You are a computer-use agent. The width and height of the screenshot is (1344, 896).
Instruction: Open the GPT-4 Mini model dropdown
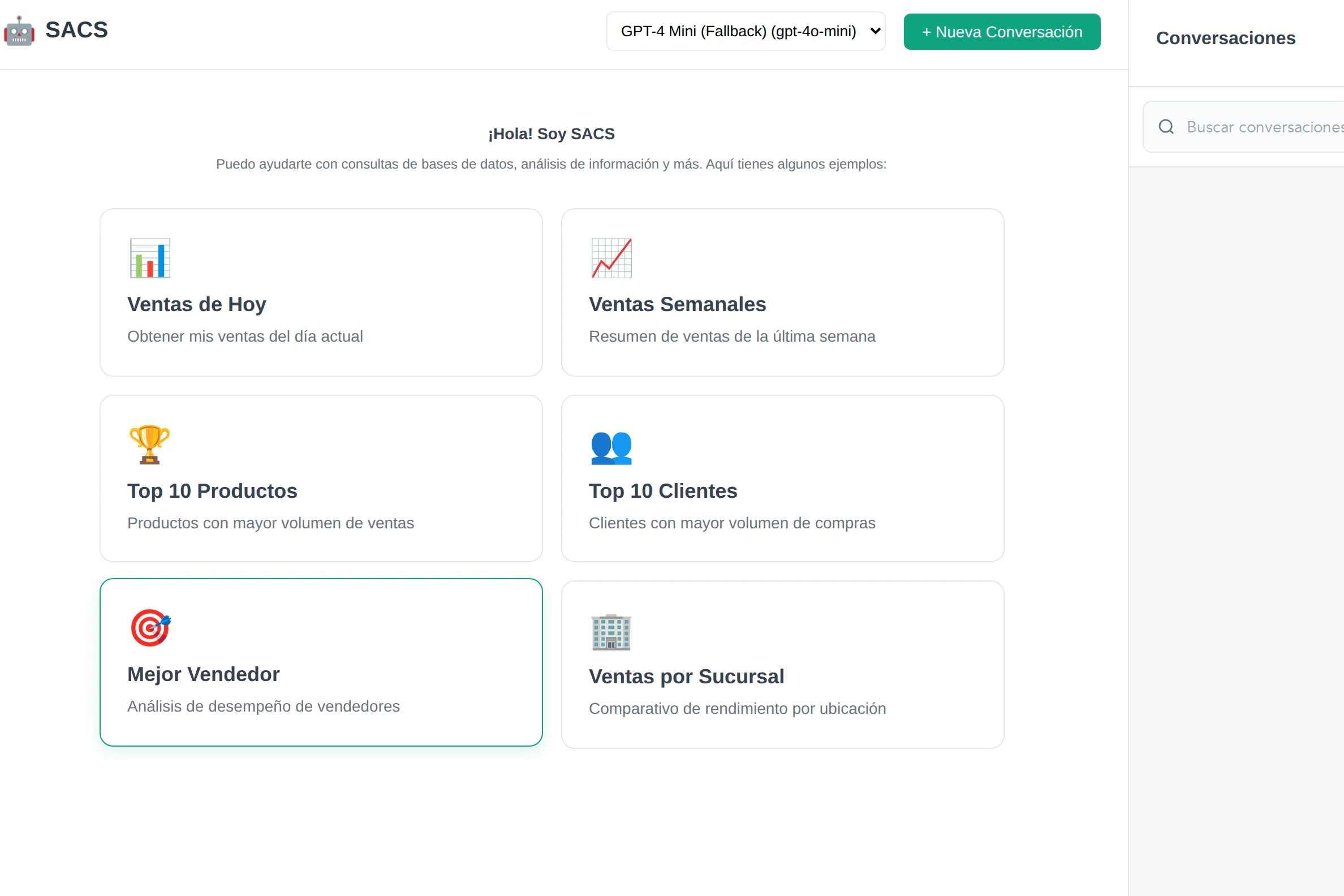746,32
